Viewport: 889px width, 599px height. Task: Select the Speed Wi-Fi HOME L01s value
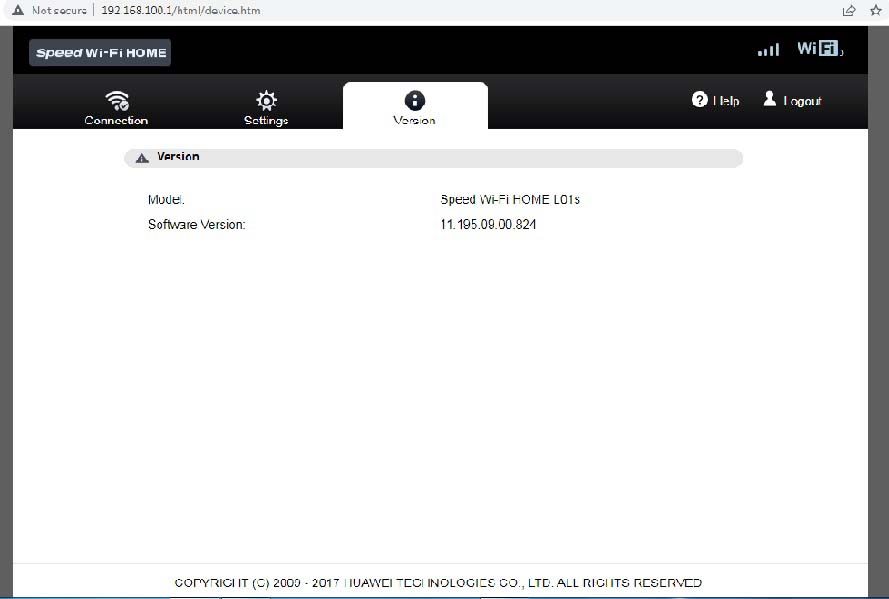[510, 199]
